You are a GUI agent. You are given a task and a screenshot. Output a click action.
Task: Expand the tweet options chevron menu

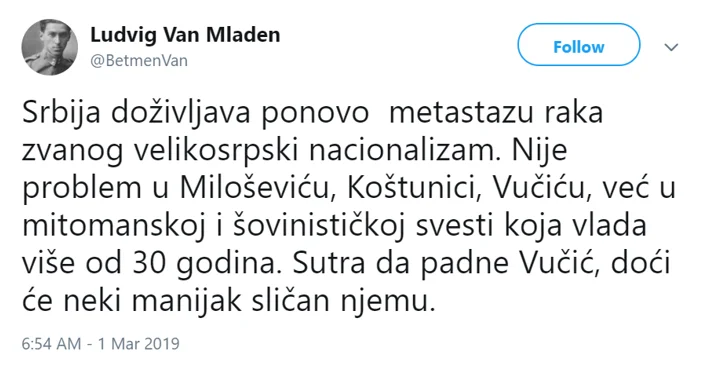pyautogui.click(x=671, y=47)
